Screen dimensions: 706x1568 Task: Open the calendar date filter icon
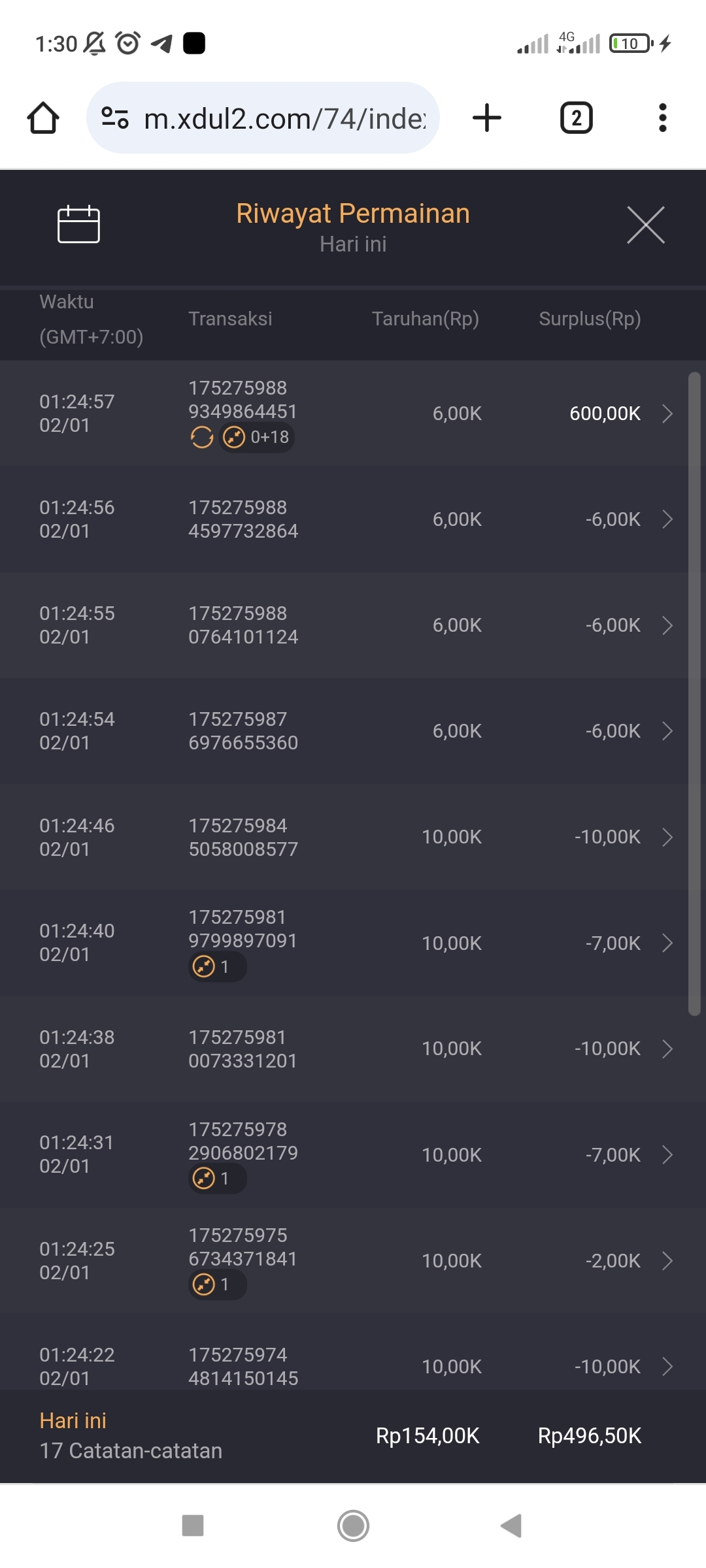click(78, 224)
